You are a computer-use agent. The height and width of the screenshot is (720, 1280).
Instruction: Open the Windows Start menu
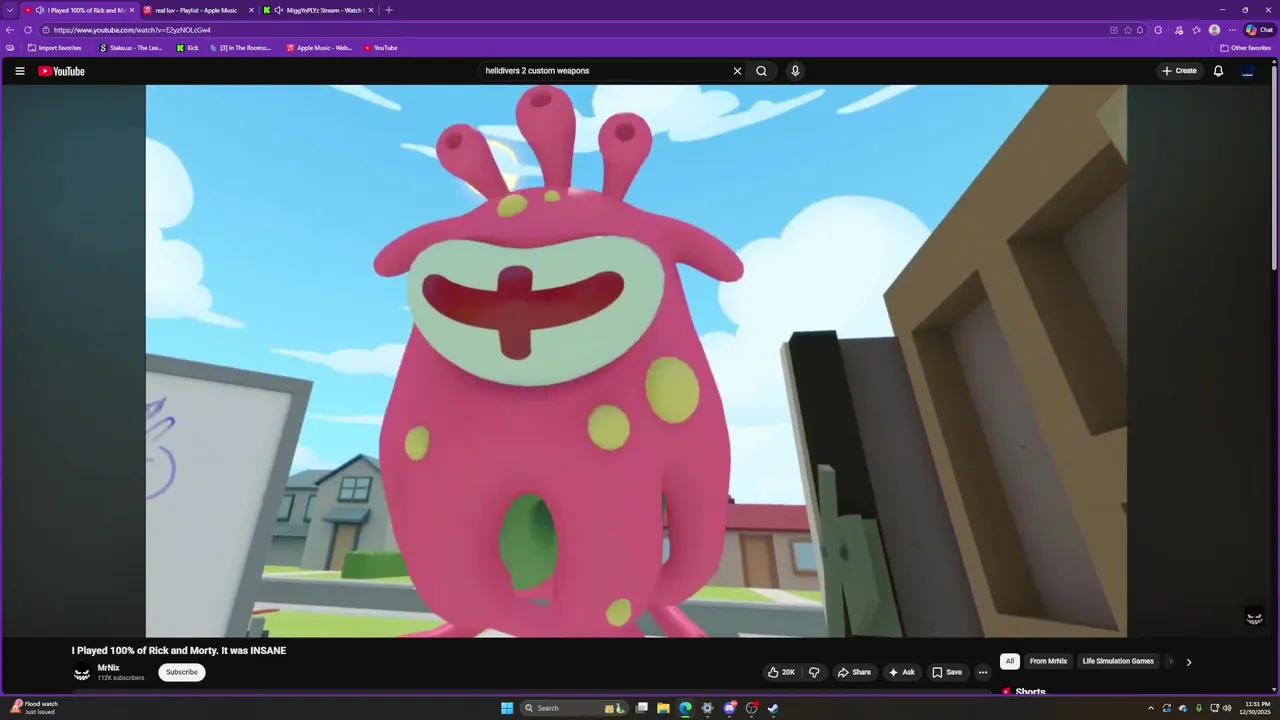click(507, 708)
